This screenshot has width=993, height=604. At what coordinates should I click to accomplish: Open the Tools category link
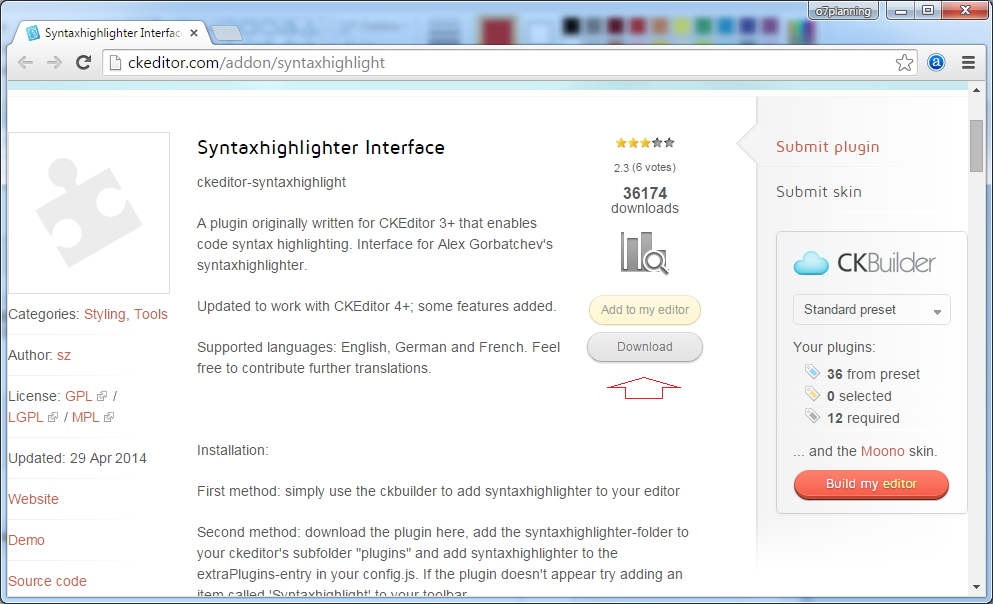(x=151, y=315)
